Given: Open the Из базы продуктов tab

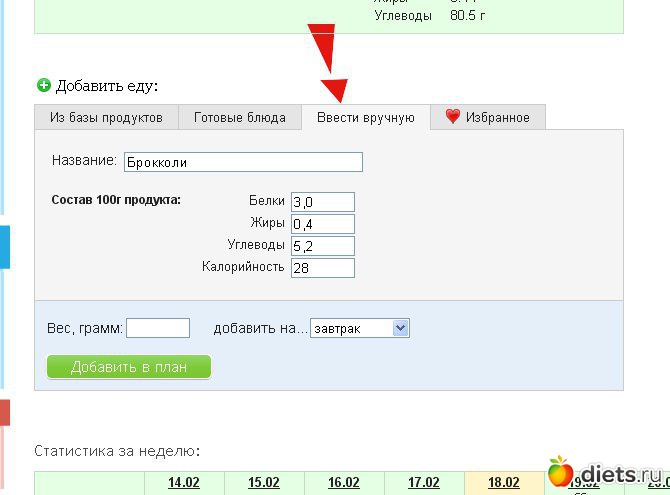Looking at the screenshot, I should click(106, 118).
